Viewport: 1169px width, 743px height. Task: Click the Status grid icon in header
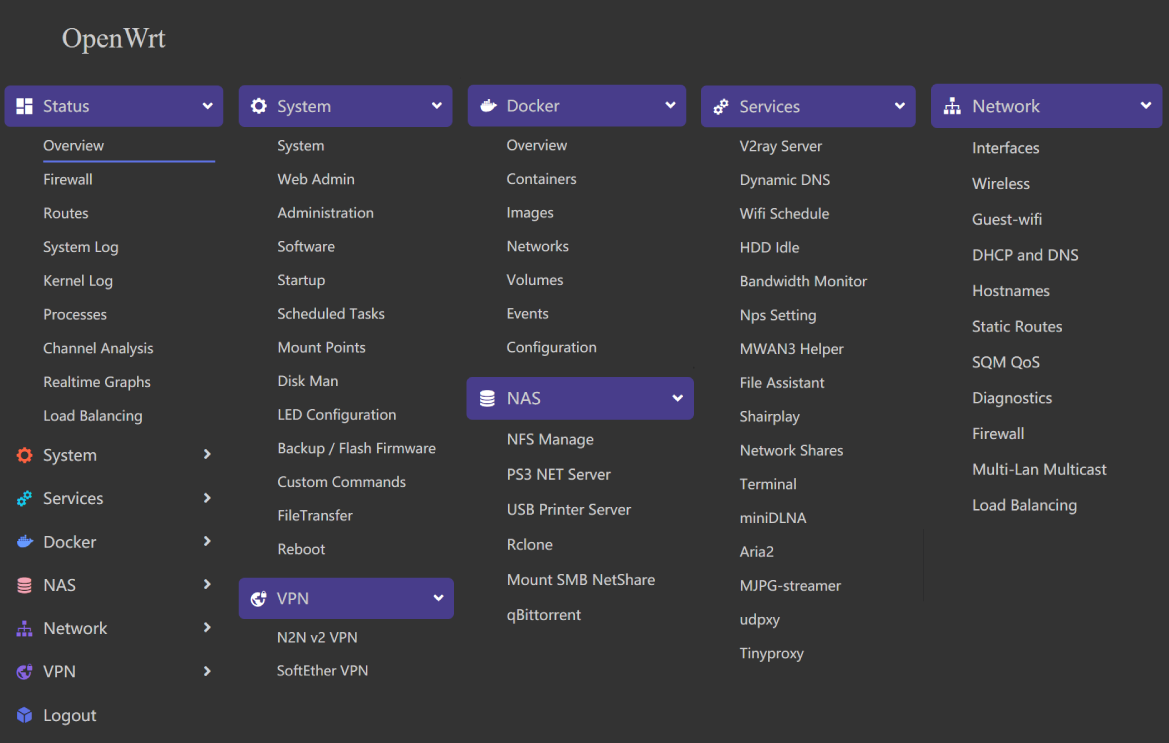[x=25, y=106]
